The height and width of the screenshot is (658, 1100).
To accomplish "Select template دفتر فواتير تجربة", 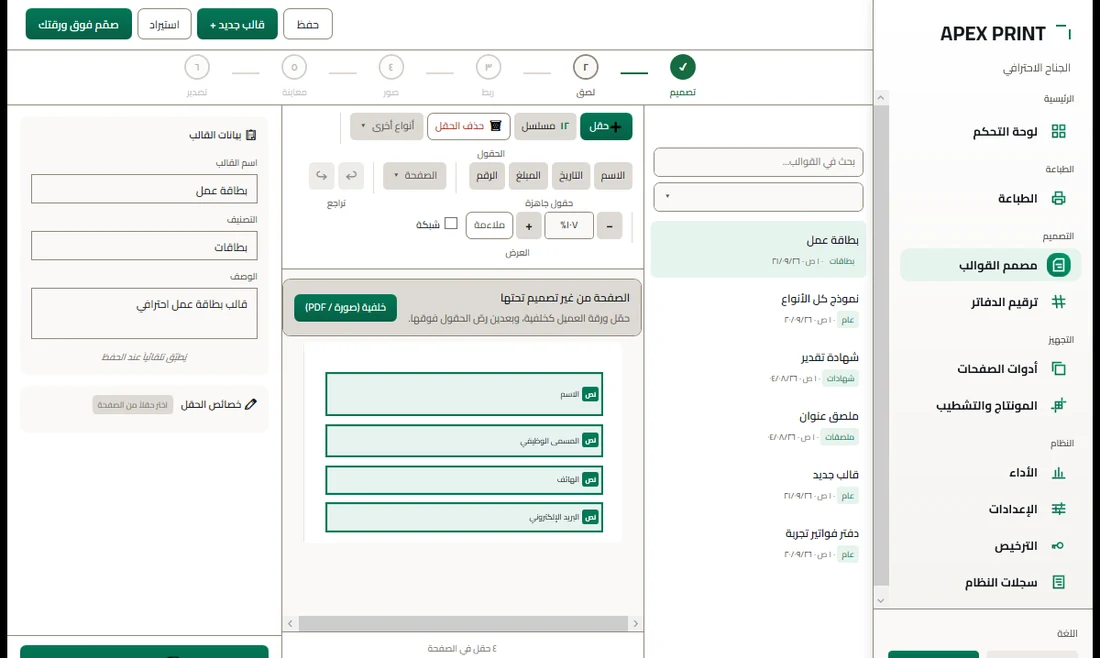I will click(x=758, y=544).
